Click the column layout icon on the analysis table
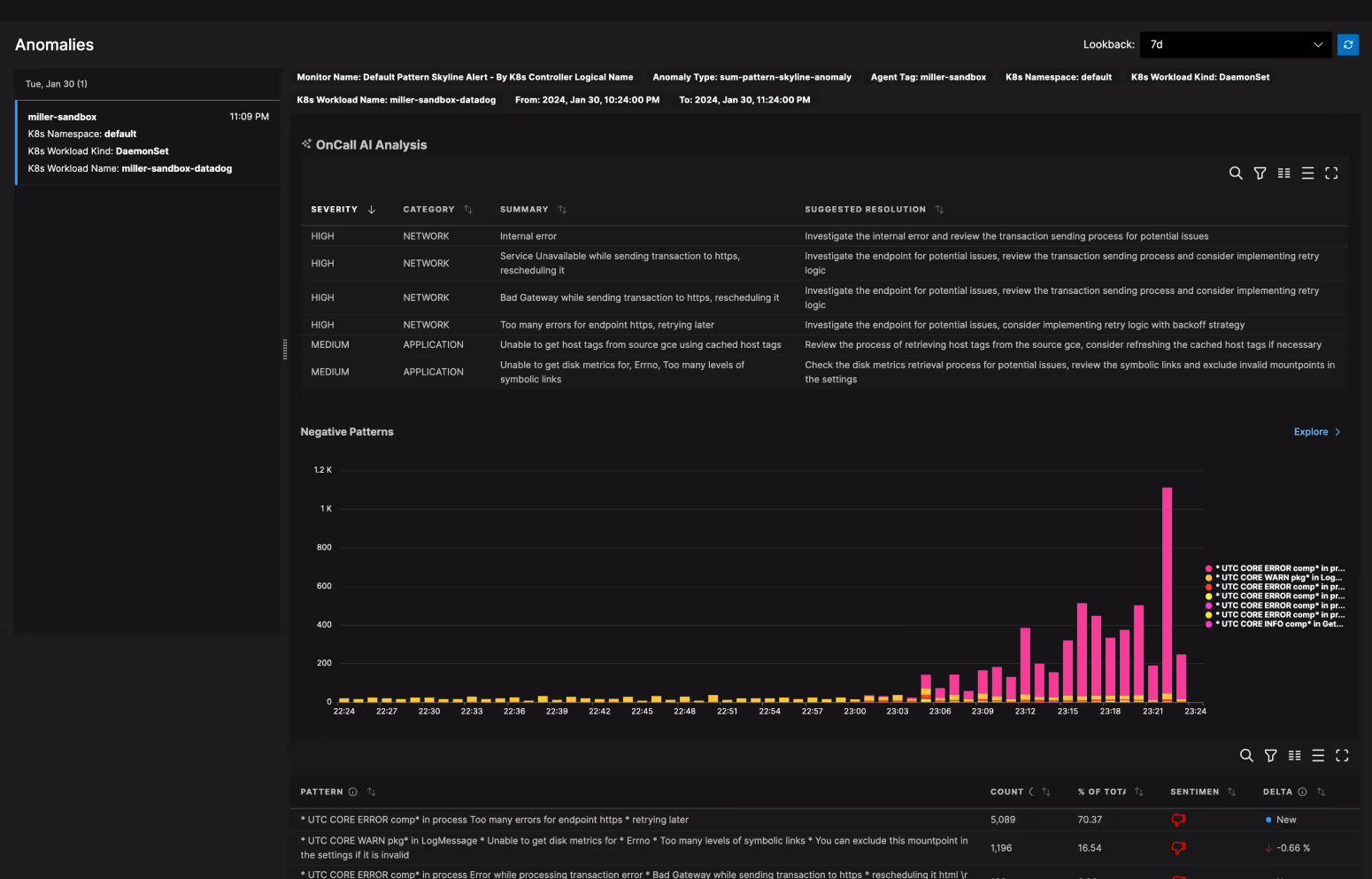The height and width of the screenshot is (879, 1372). (1283, 173)
